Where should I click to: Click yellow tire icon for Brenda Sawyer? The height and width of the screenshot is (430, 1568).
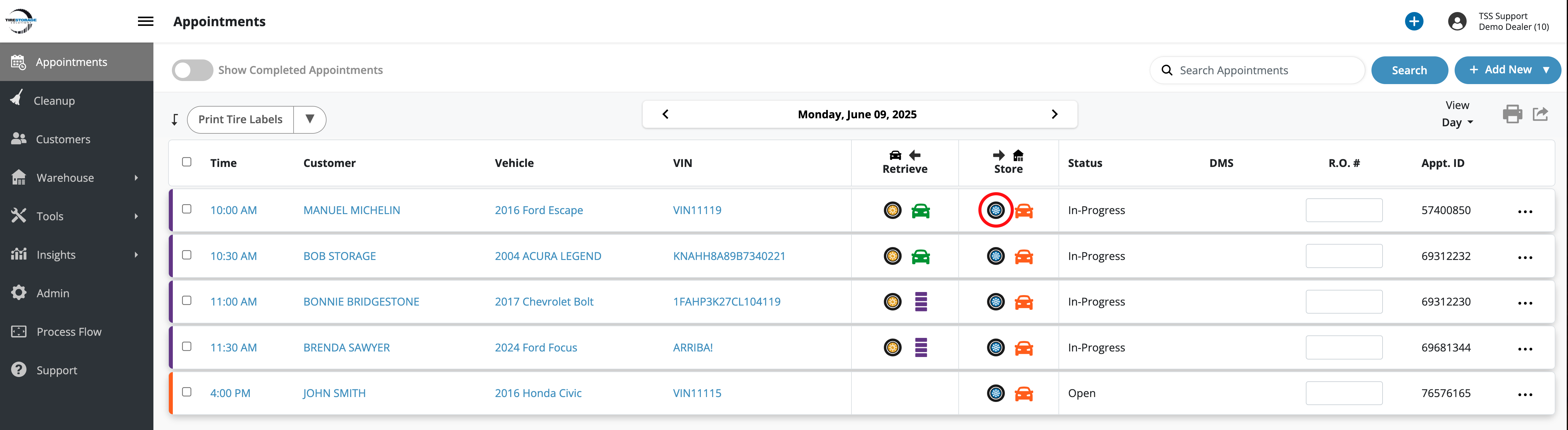click(x=892, y=348)
